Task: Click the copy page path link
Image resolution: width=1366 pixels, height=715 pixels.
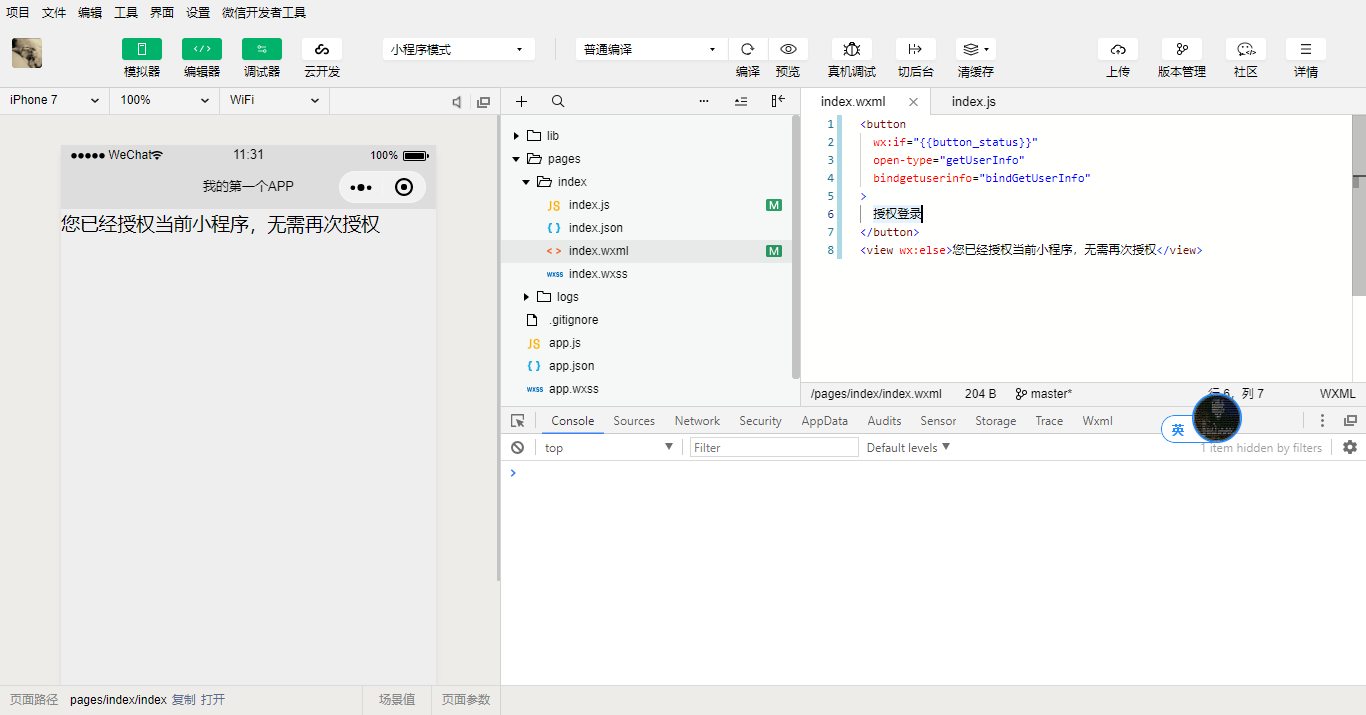Action: point(183,700)
